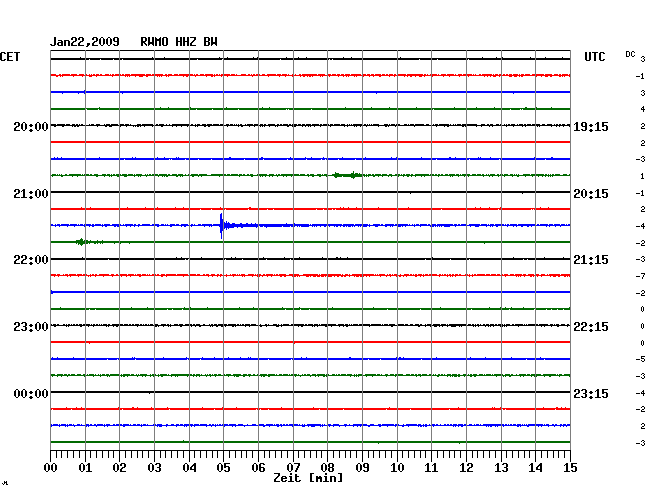650x494 pixels.
Task: Click the 08 minute axis tick label
Action: click(327, 467)
